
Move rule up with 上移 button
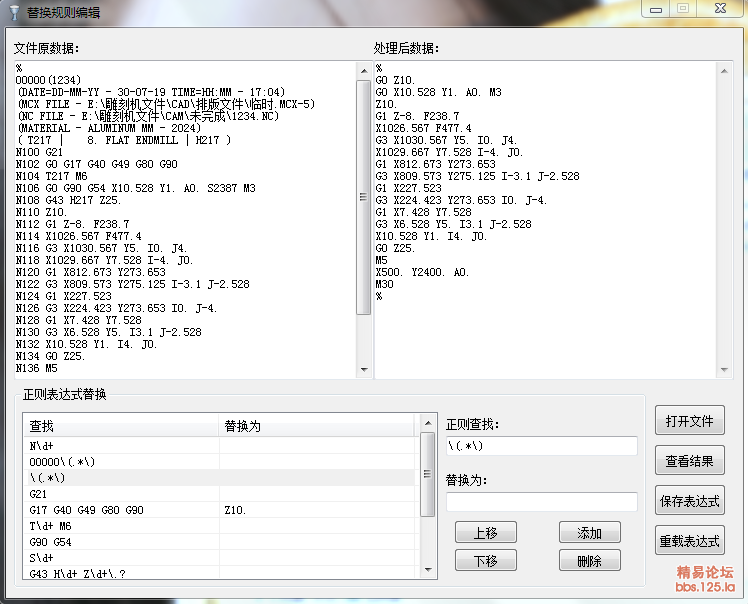coord(486,532)
